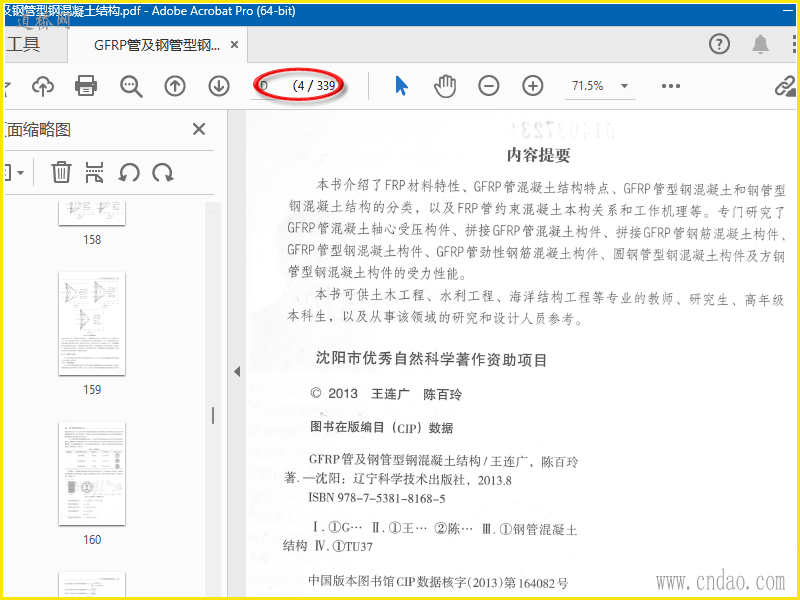
Task: Go to next page arrow
Action: [219, 86]
